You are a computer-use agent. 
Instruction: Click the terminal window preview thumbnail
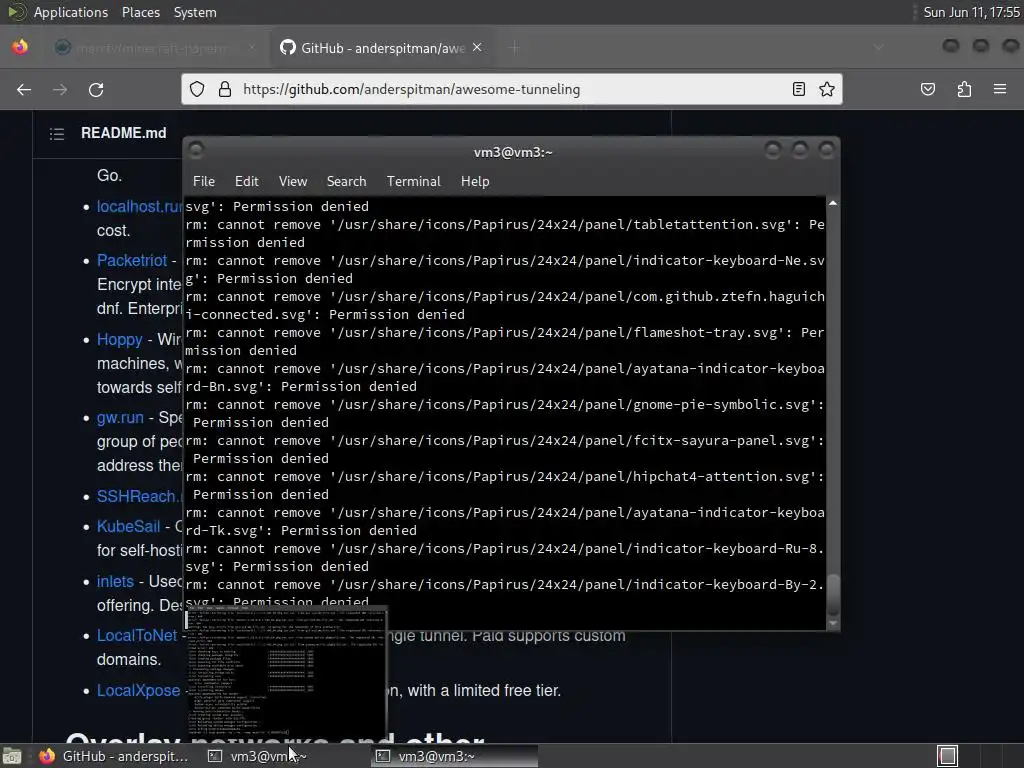pyautogui.click(x=285, y=673)
